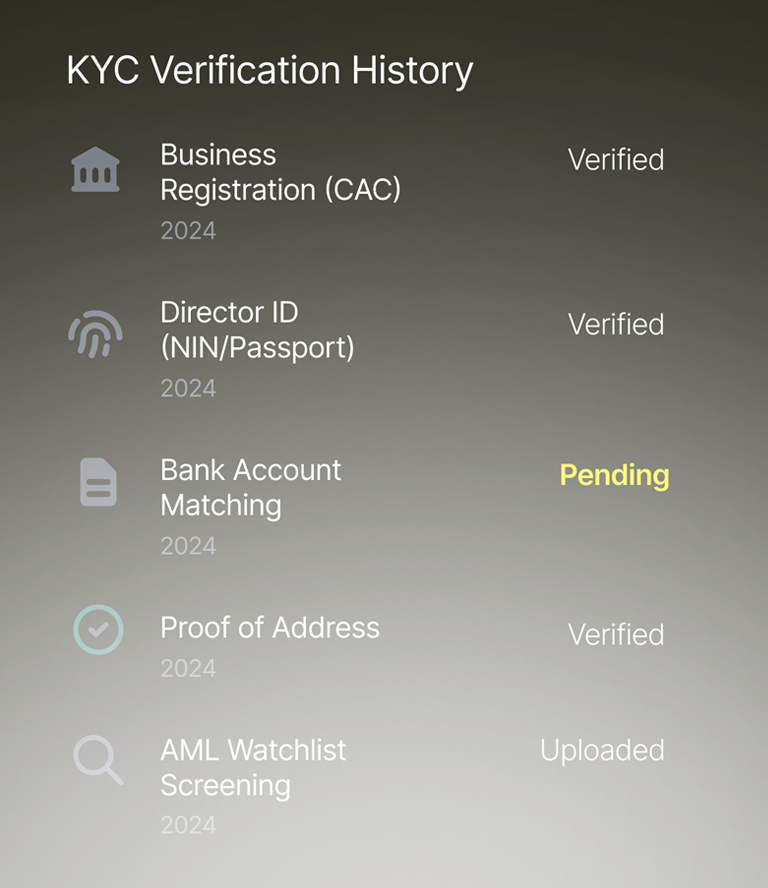The height and width of the screenshot is (888, 768).
Task: Click the 2024 date under Proof of Address
Action: coord(188,668)
